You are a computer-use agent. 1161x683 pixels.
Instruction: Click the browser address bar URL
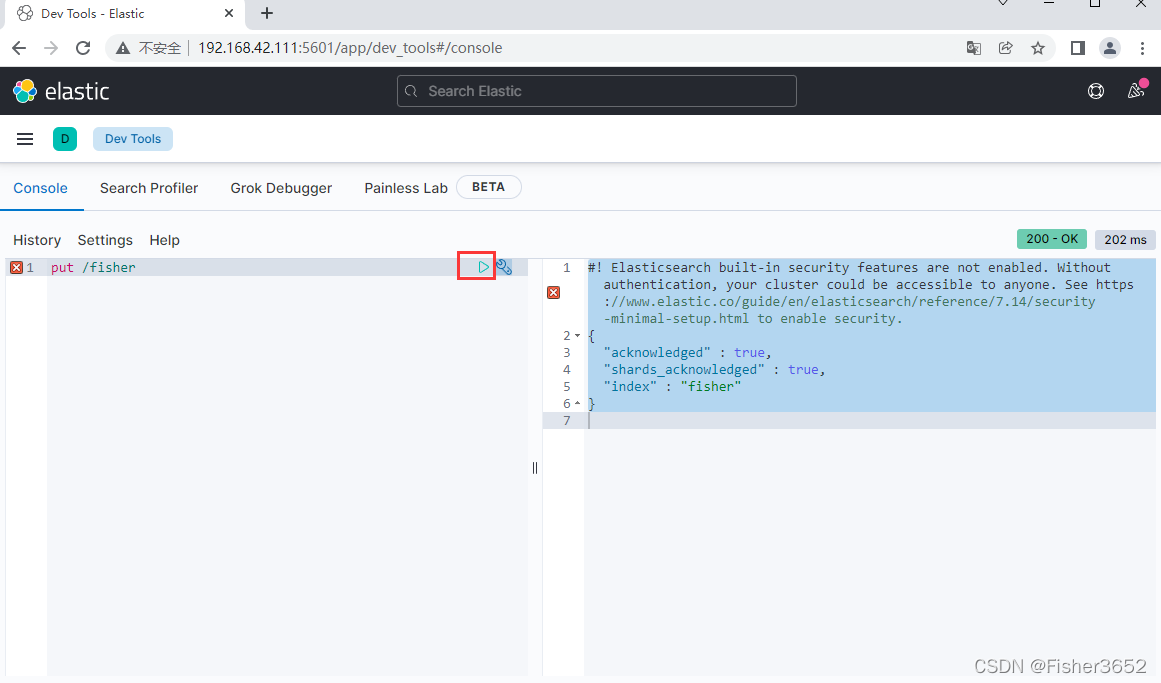pos(350,48)
